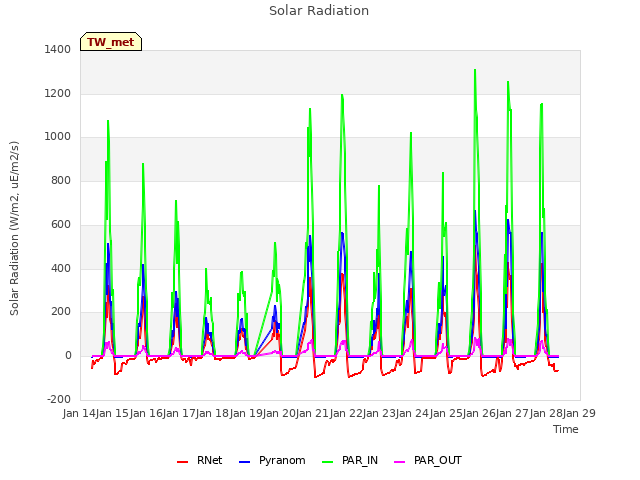Click the y-axis title Solar Radiation (W/m2, uE/m2/s)

(14, 228)
